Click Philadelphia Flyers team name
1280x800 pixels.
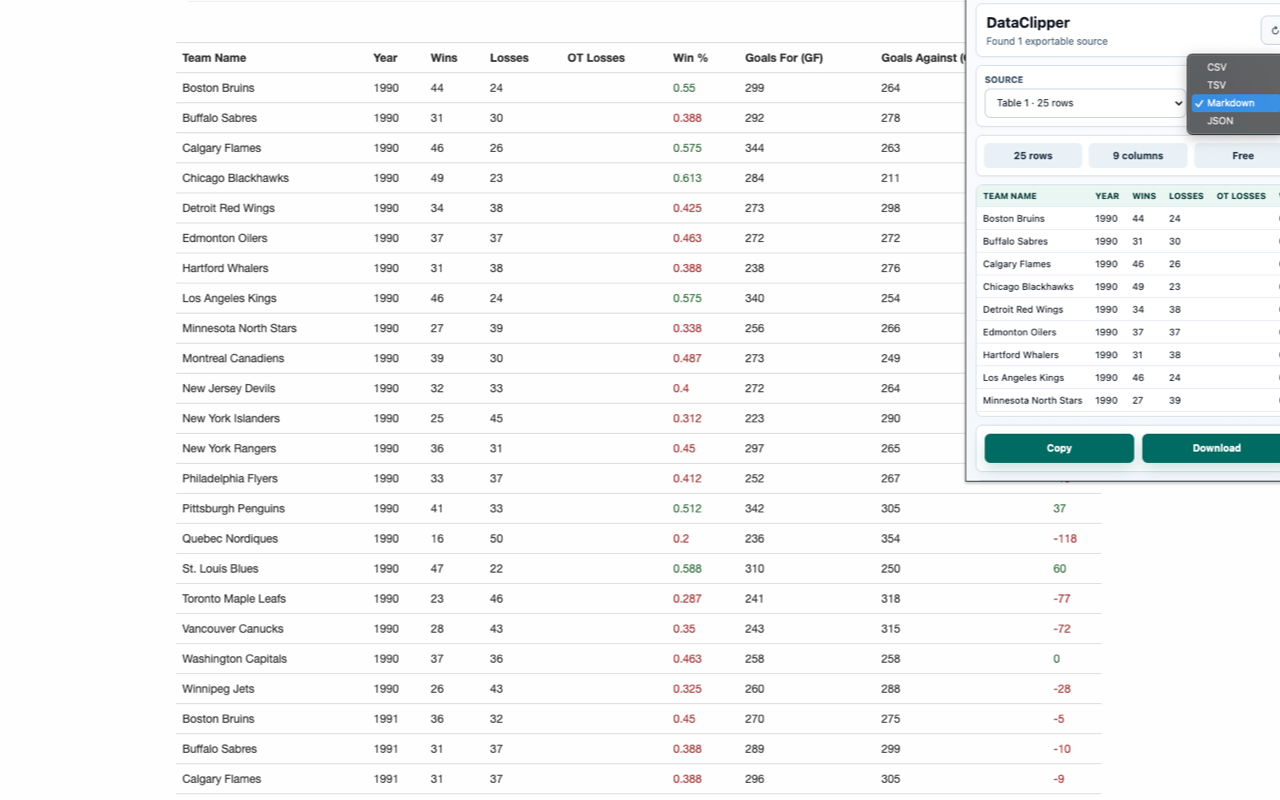pyautogui.click(x=230, y=478)
